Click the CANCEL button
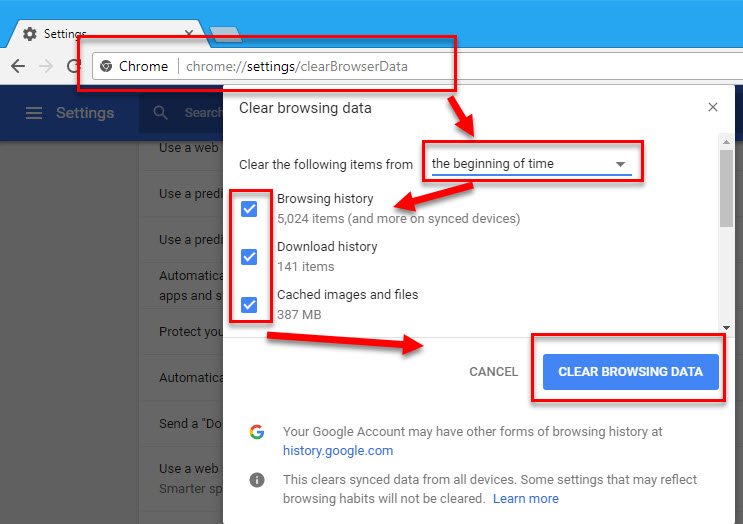This screenshot has width=743, height=524. point(493,372)
